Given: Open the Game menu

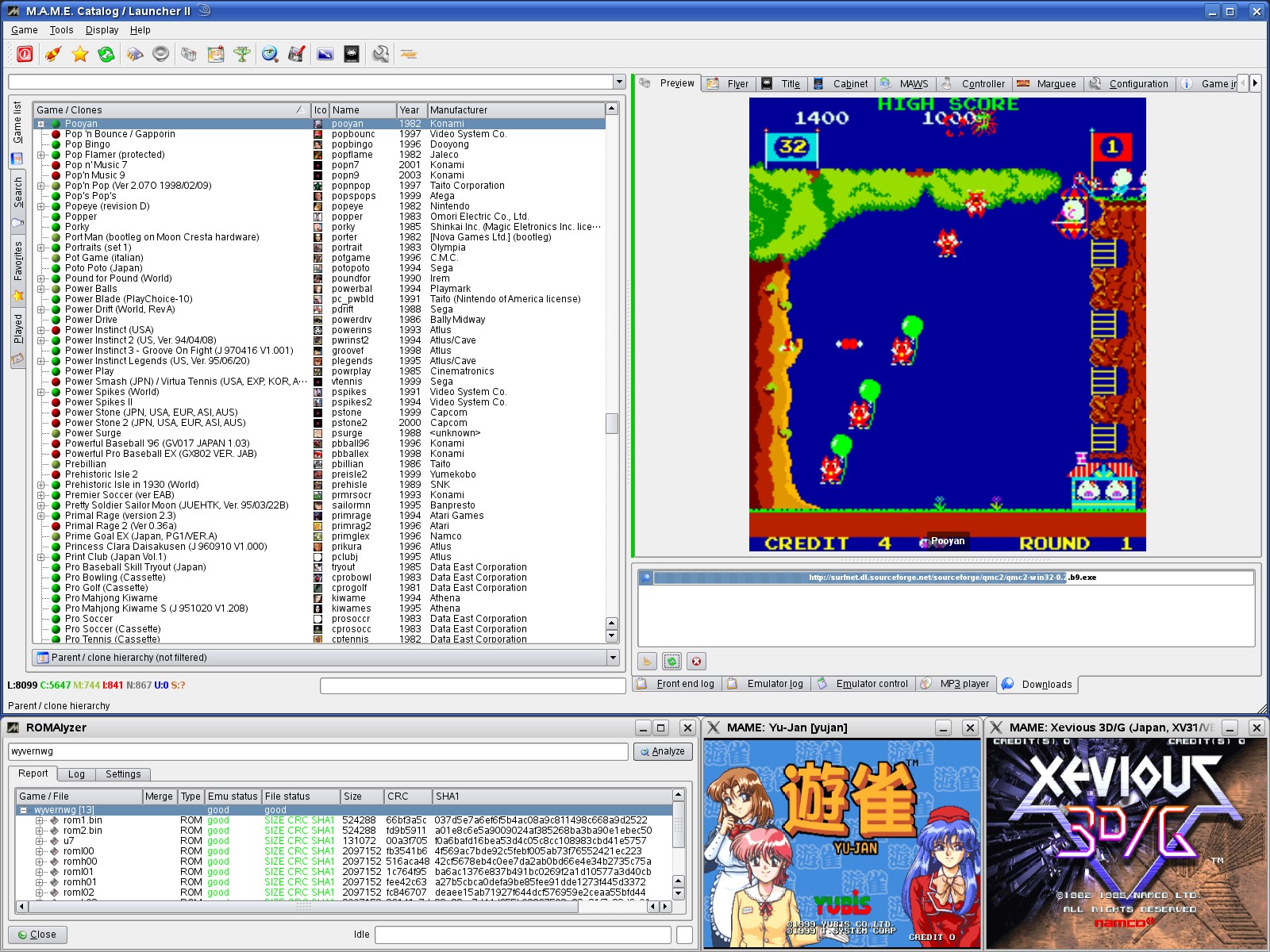Looking at the screenshot, I should 24,30.
